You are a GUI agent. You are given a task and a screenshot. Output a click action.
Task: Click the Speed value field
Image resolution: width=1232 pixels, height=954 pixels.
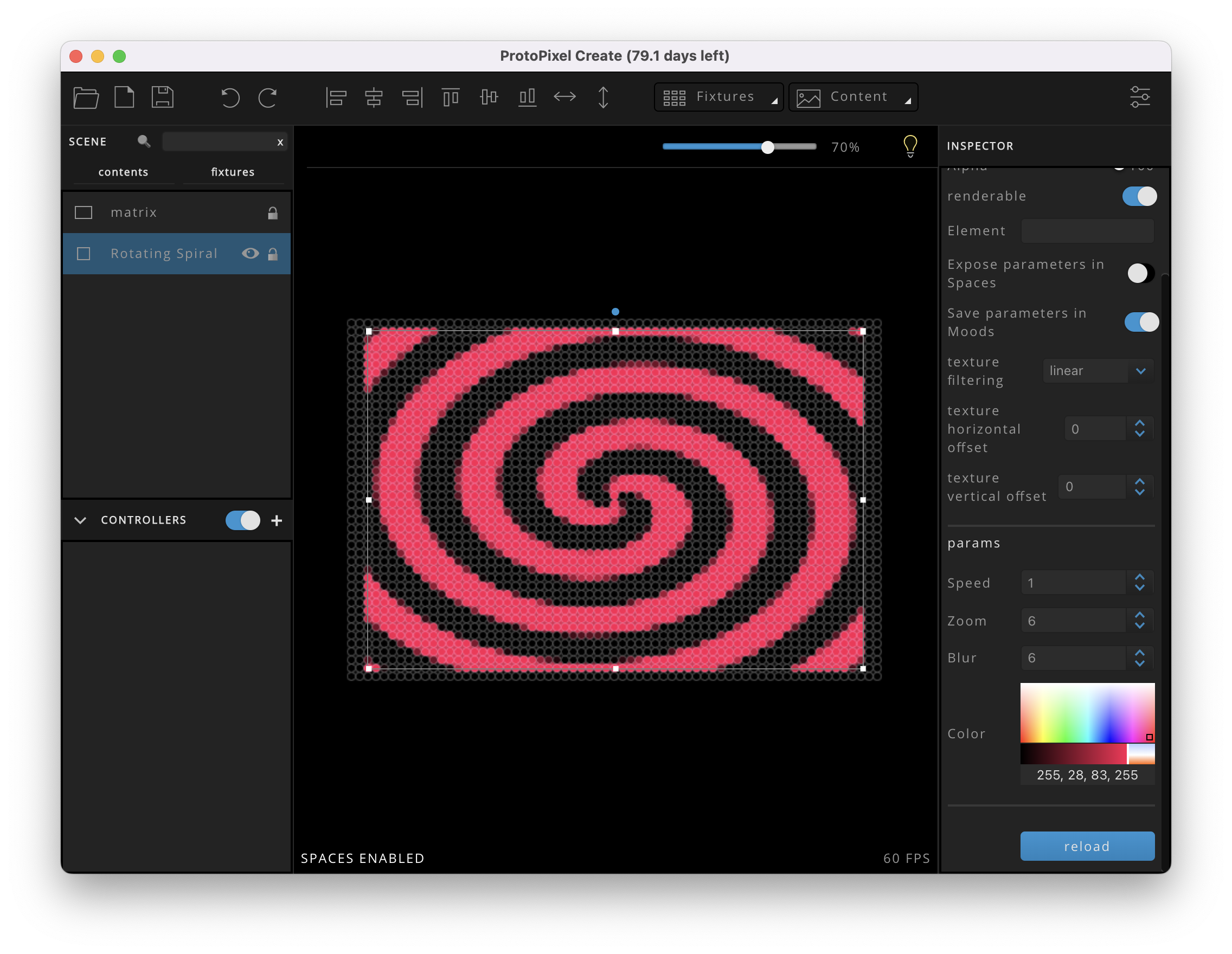coord(1073,583)
